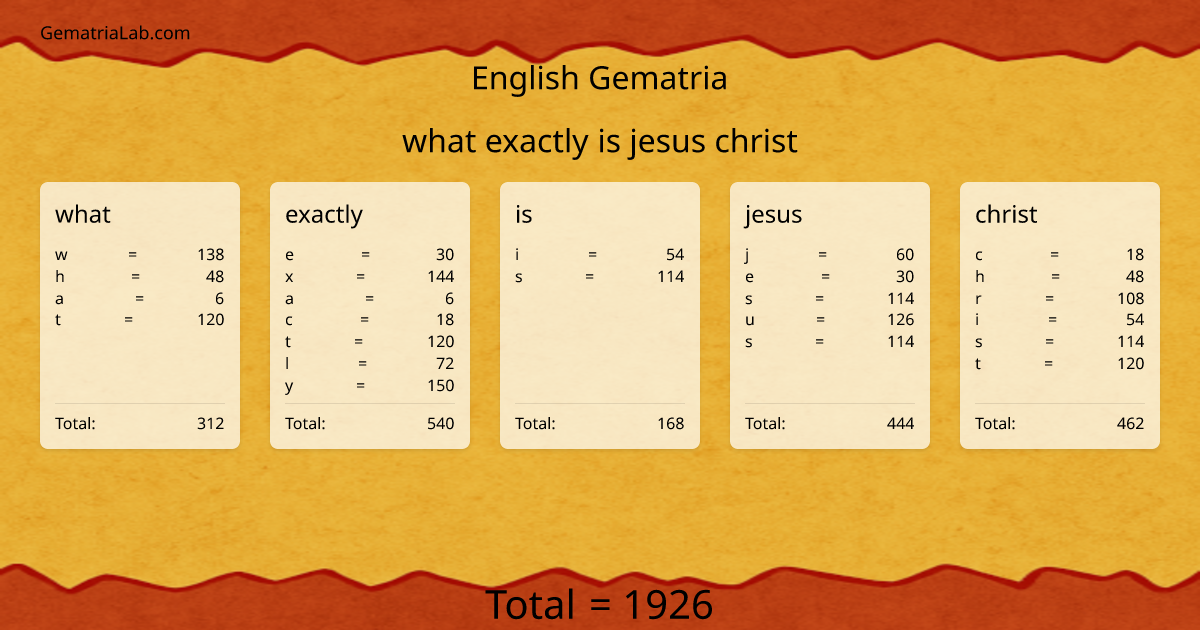Click the 'jesus' card title
This screenshot has height=630, width=1200.
coord(773,215)
